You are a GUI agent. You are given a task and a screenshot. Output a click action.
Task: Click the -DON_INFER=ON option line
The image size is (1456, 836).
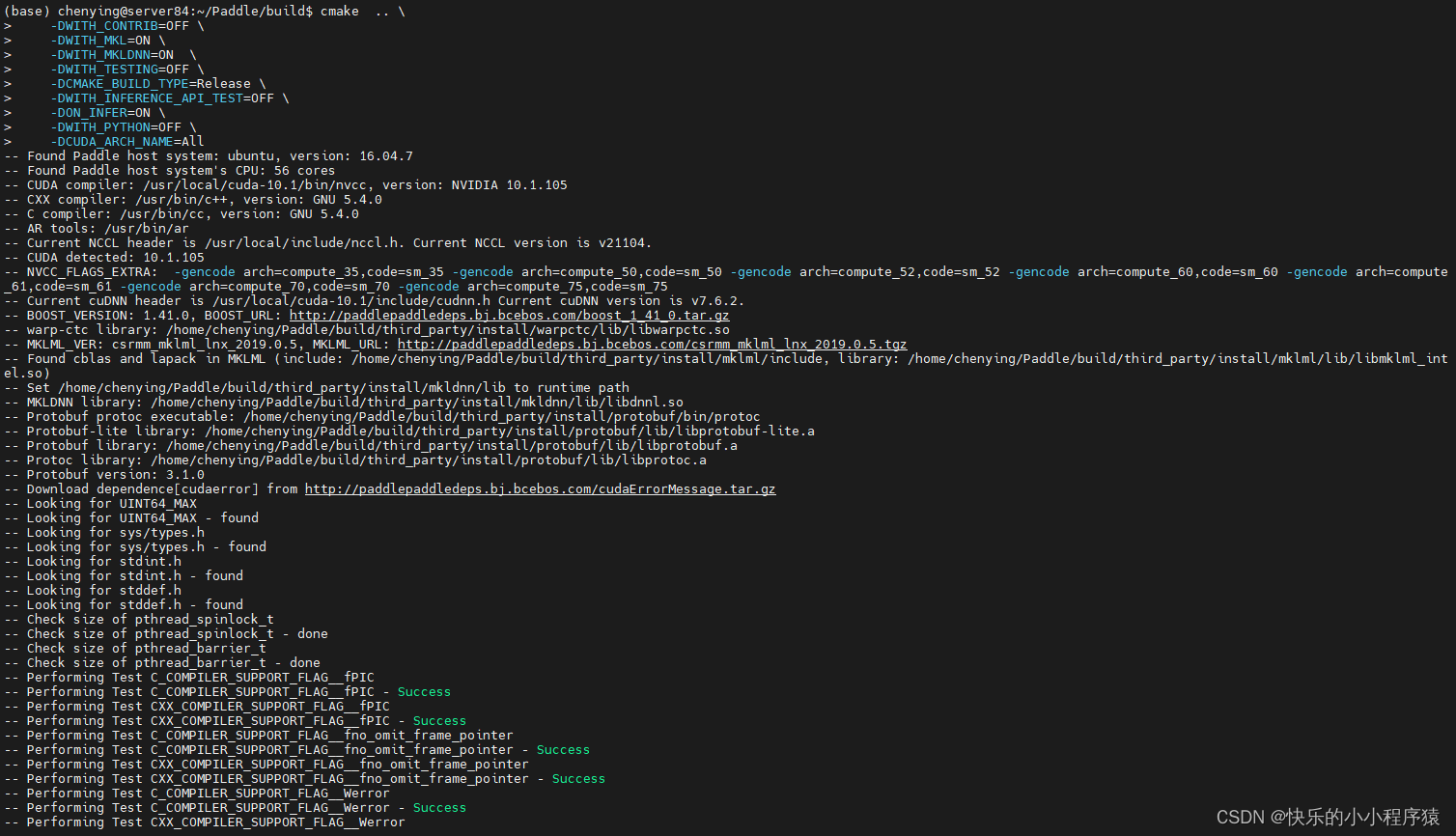tap(106, 113)
